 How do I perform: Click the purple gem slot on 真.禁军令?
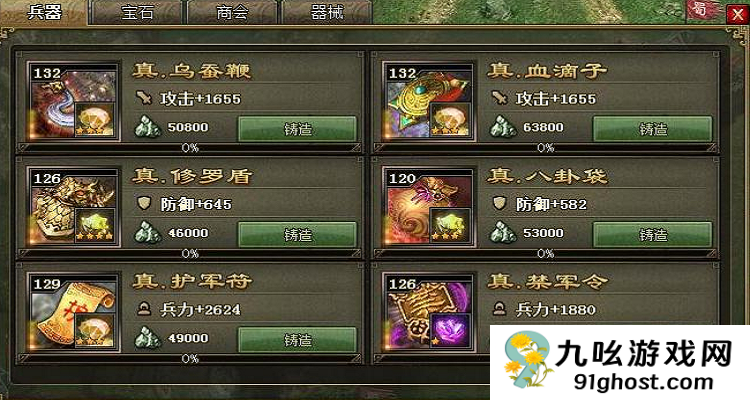click(450, 331)
